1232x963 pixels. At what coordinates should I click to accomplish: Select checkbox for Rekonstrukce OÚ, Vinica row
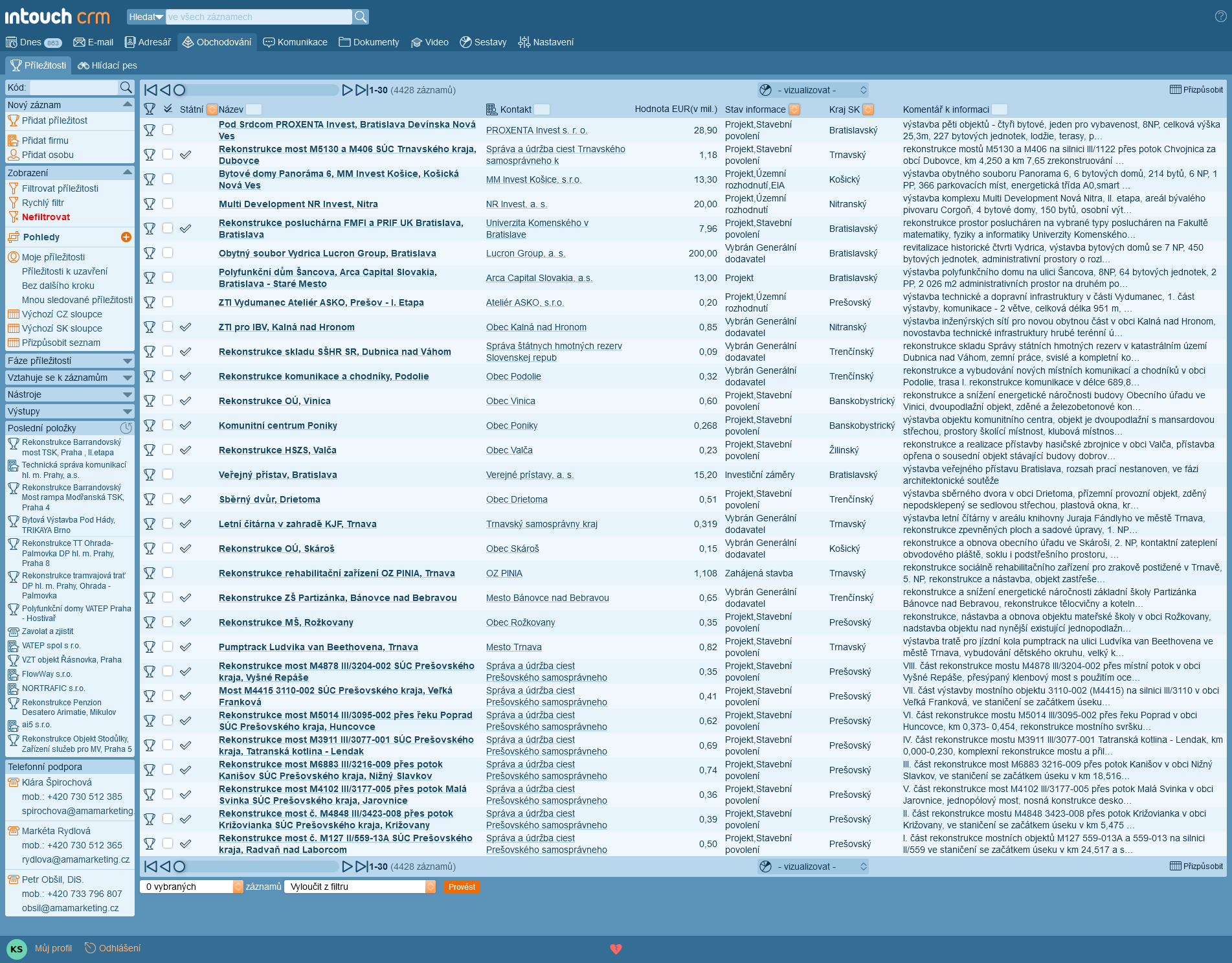(168, 400)
